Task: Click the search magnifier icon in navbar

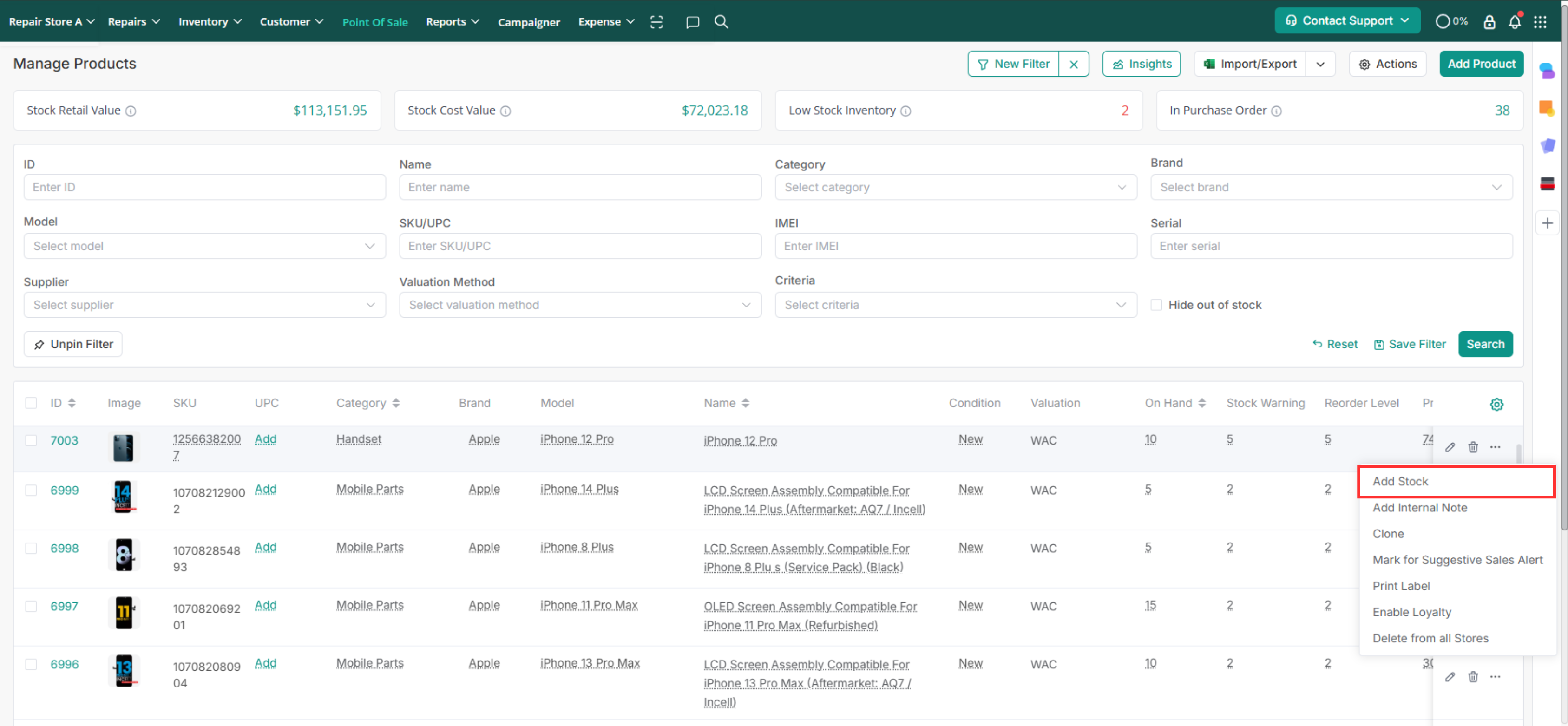Action: [722, 22]
